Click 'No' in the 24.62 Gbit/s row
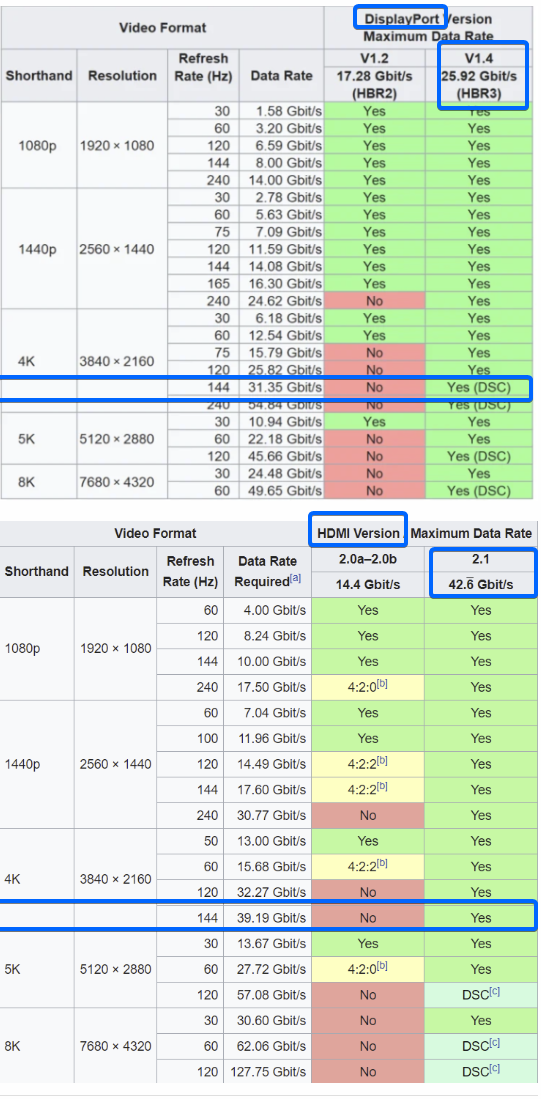This screenshot has height=1099, width=541. [x=374, y=301]
